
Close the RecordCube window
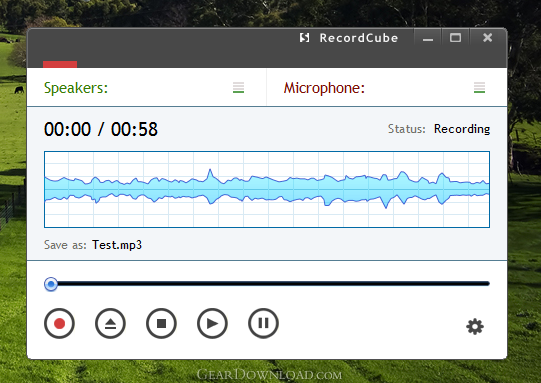click(488, 38)
